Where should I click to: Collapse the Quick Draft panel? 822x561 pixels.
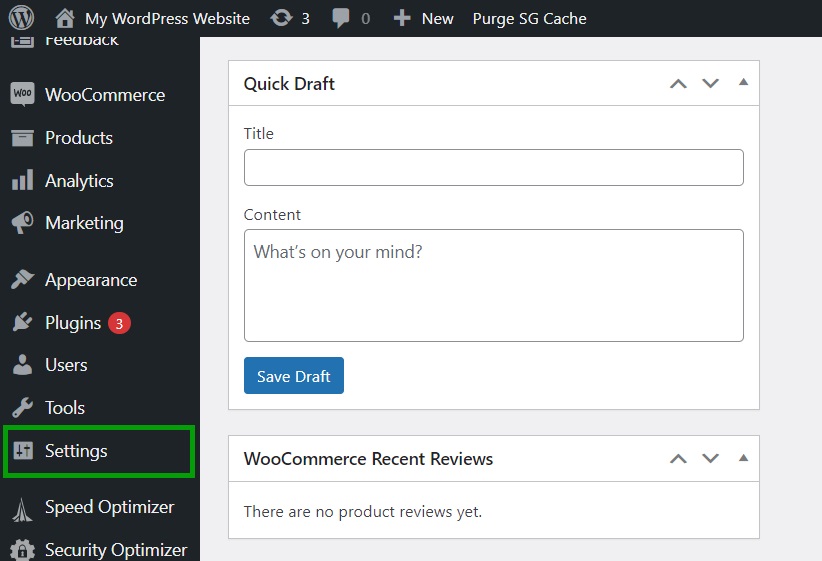click(743, 82)
